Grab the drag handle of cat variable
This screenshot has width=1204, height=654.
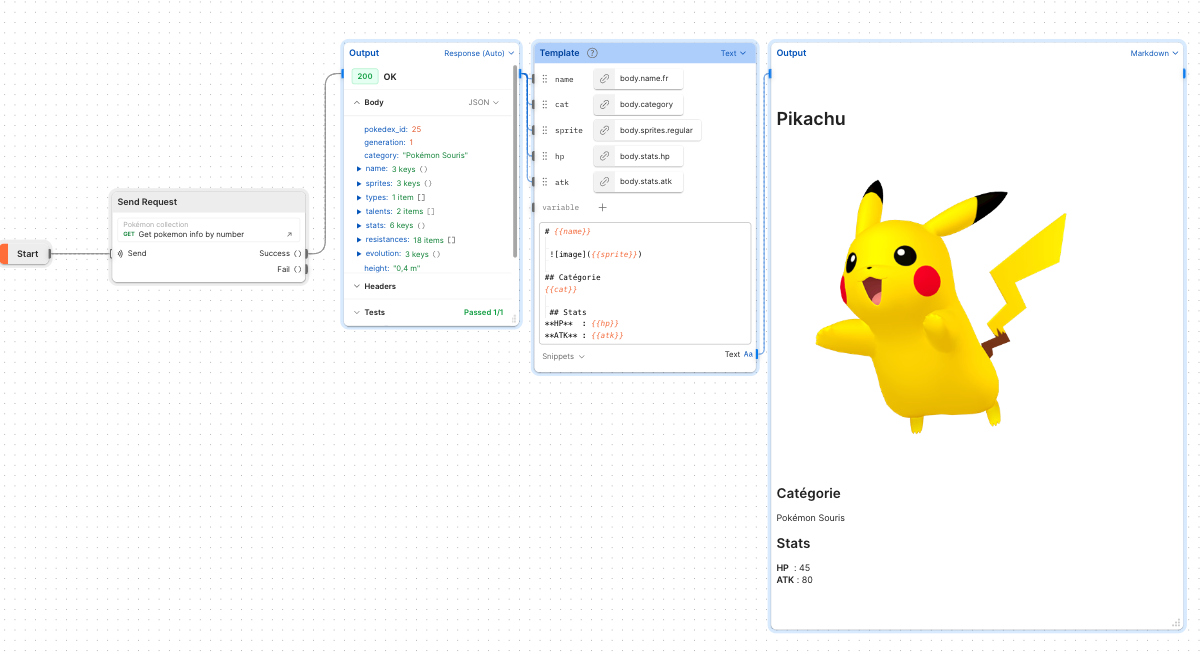(545, 104)
